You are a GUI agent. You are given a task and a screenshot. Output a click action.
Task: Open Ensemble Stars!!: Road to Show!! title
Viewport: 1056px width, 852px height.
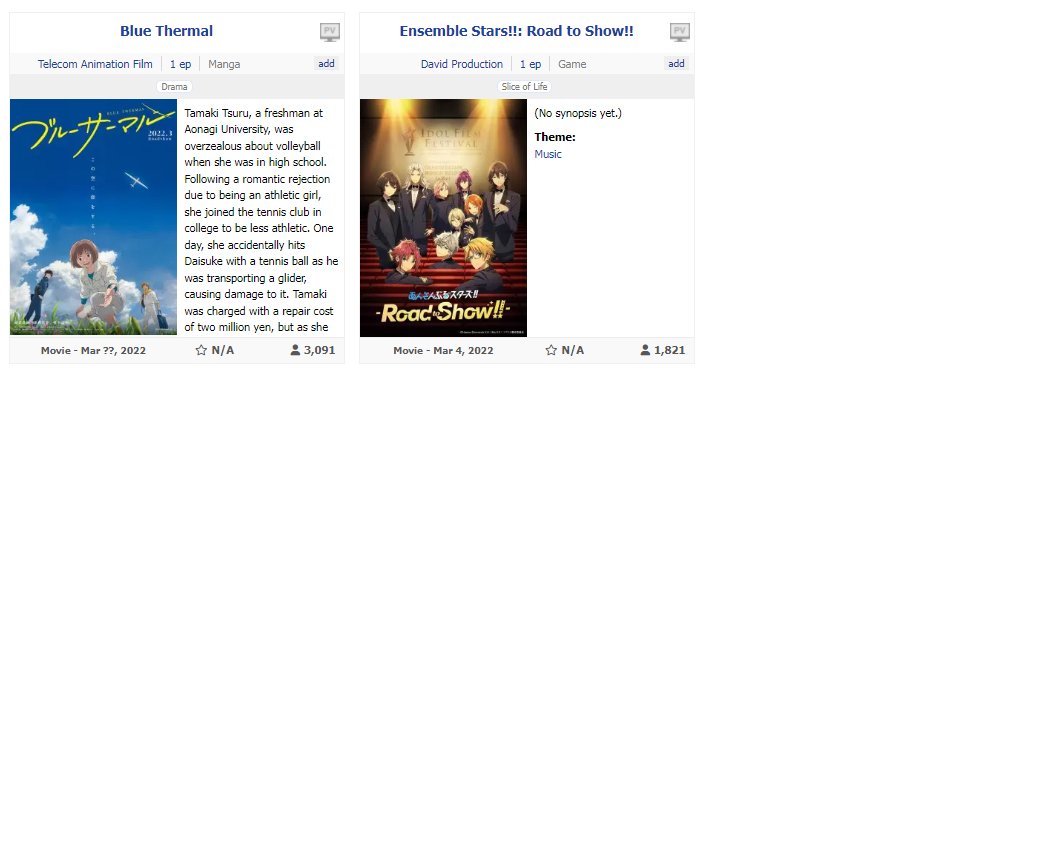click(516, 31)
